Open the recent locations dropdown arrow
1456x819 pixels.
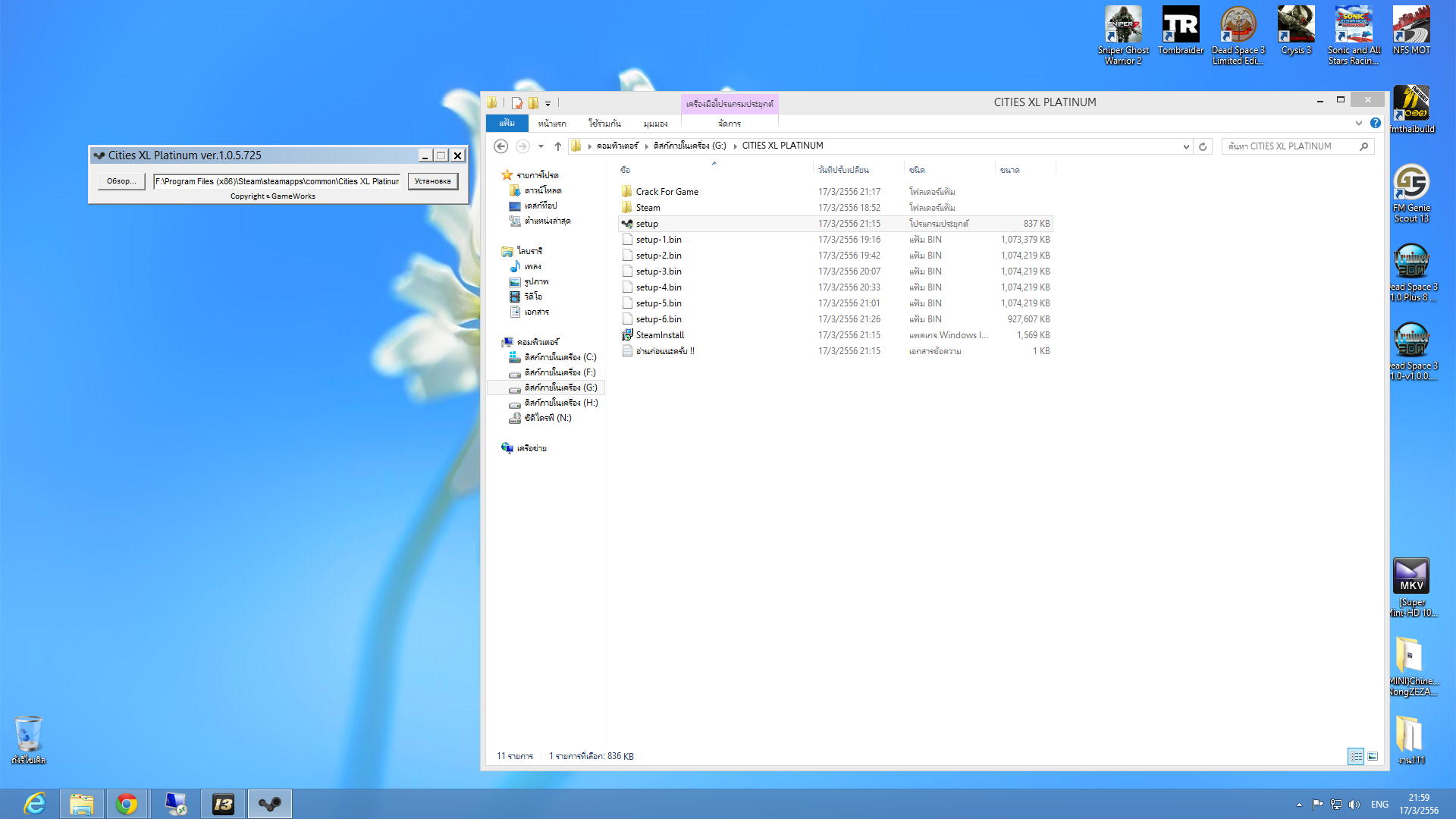tap(541, 146)
